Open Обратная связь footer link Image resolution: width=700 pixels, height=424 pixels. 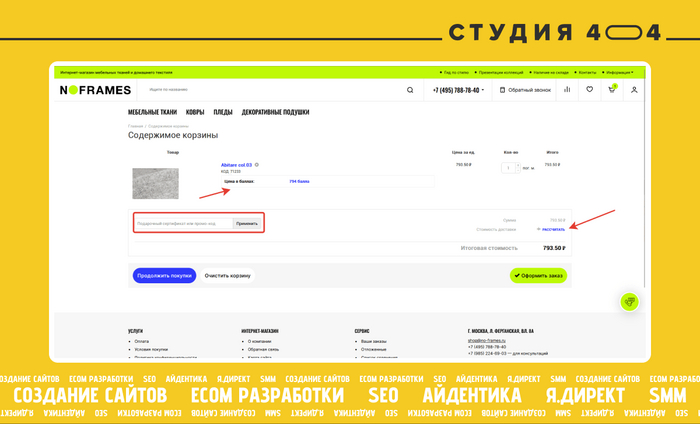point(263,349)
